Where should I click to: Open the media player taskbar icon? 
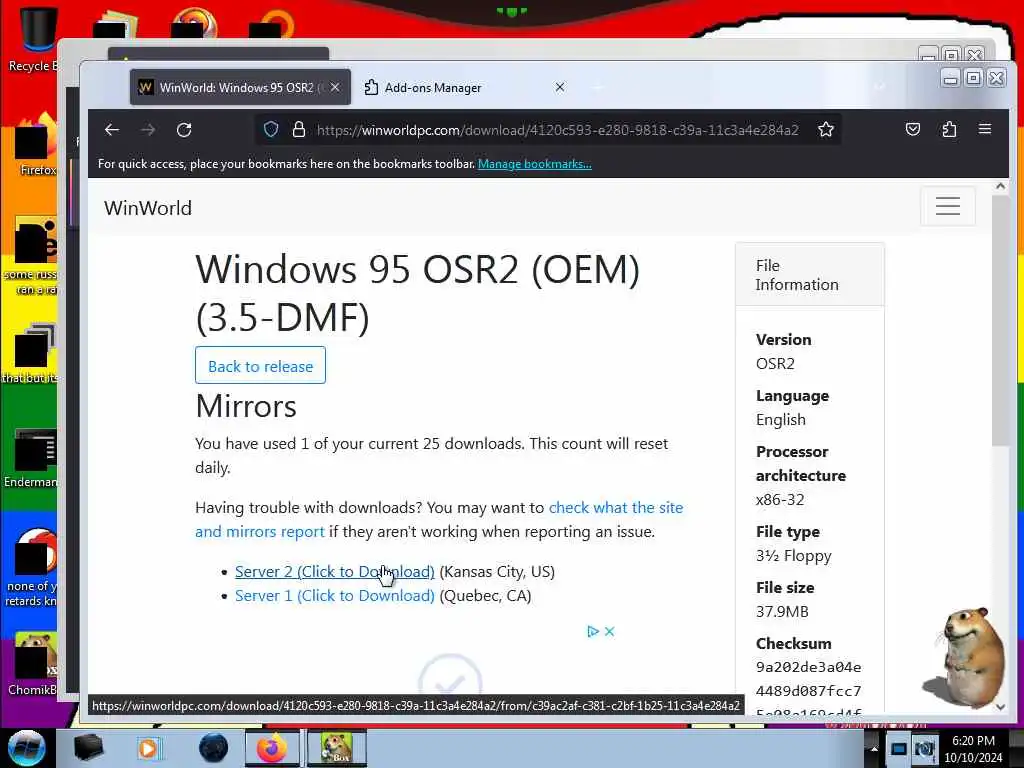click(148, 748)
